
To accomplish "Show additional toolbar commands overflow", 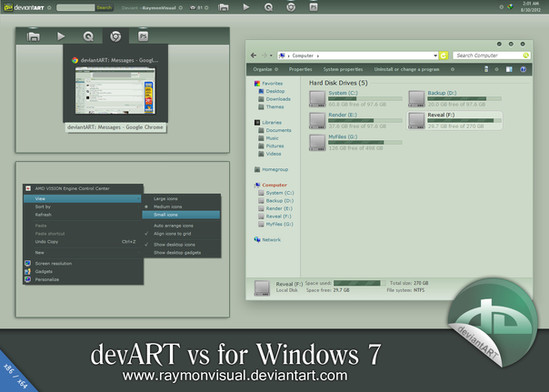I will (x=452, y=69).
